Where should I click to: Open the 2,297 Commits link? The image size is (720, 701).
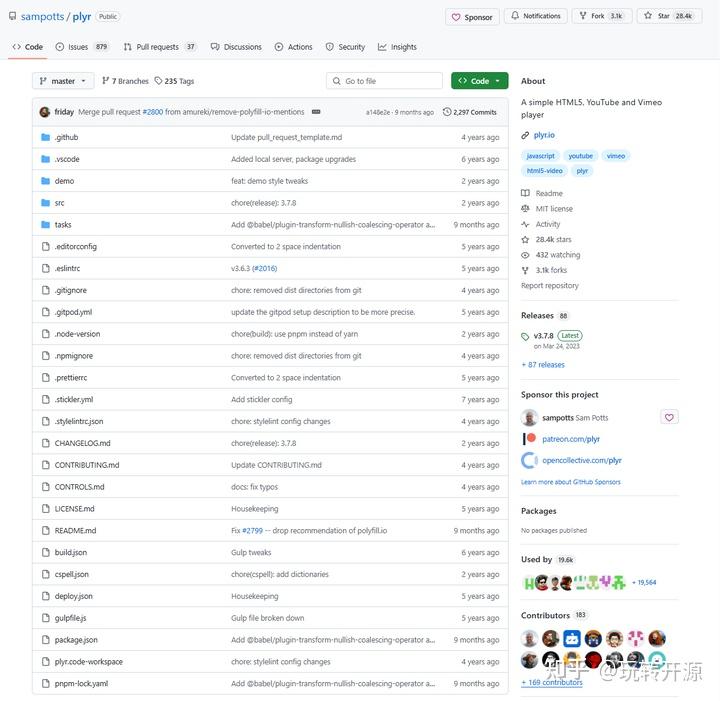pos(470,112)
